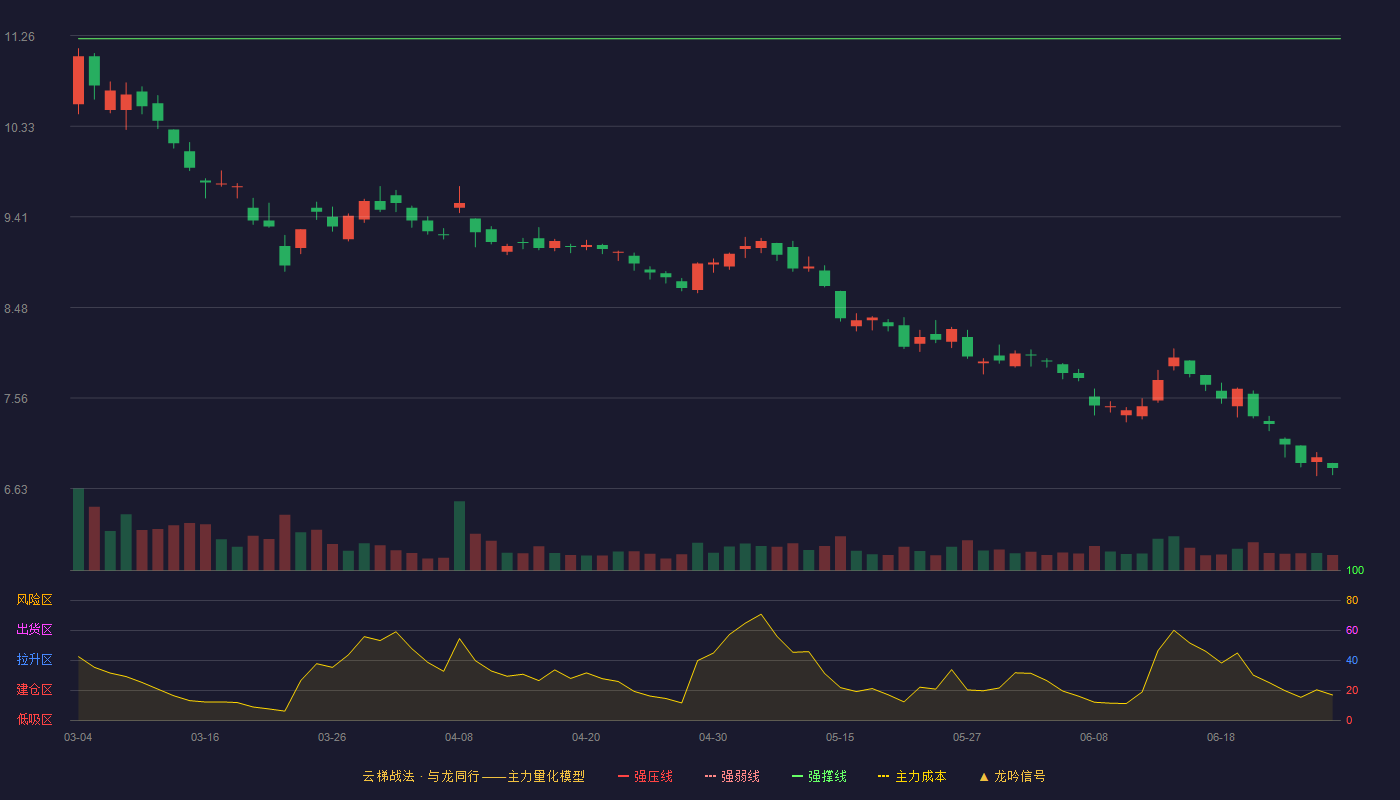Click the 06-18 date label
Screen dimensions: 1400x800
tap(1221, 737)
